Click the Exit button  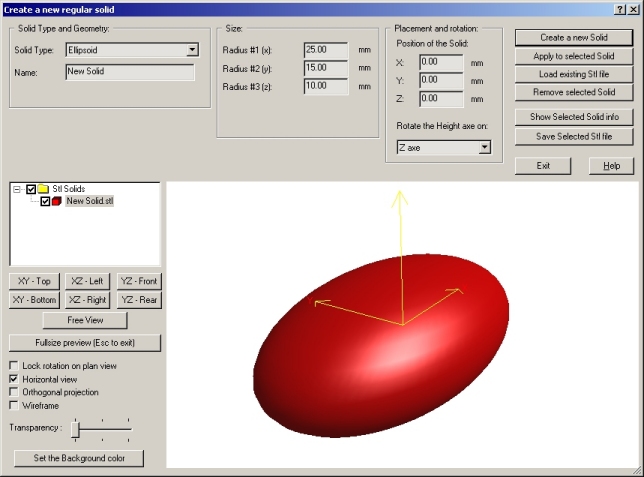[543, 166]
